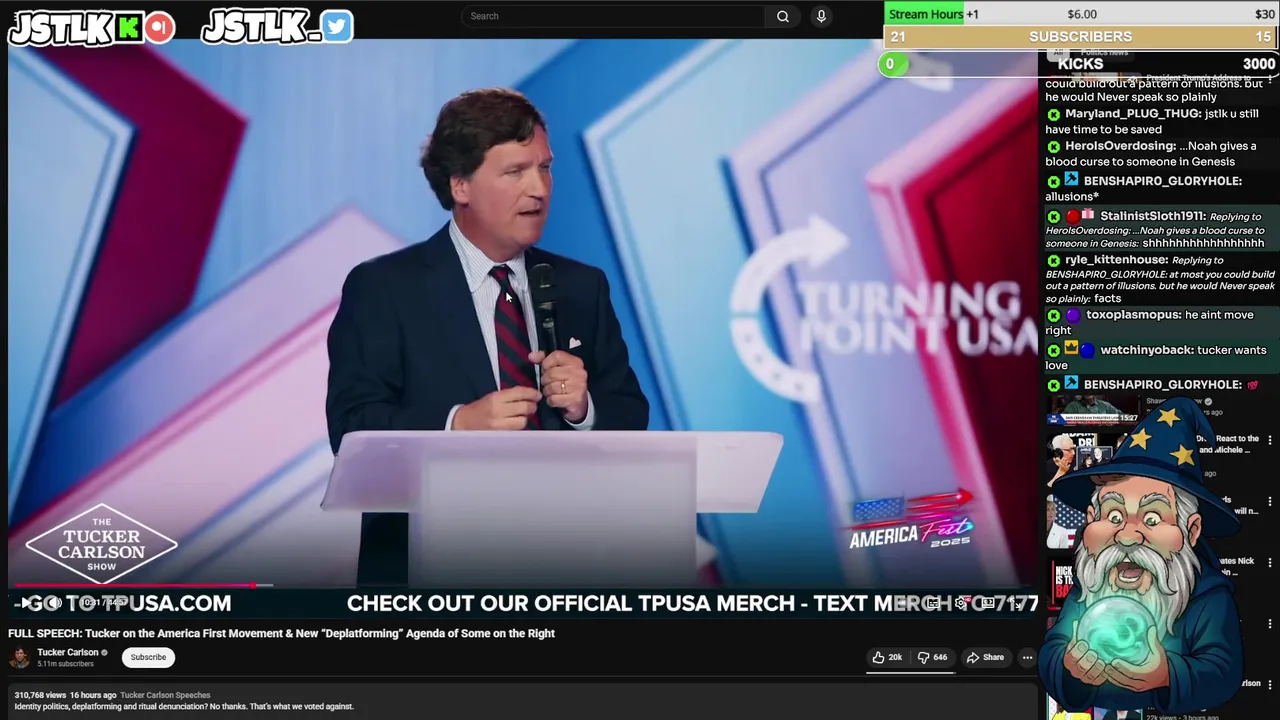Subscribe to Tucker Carlson channel

tap(148, 657)
